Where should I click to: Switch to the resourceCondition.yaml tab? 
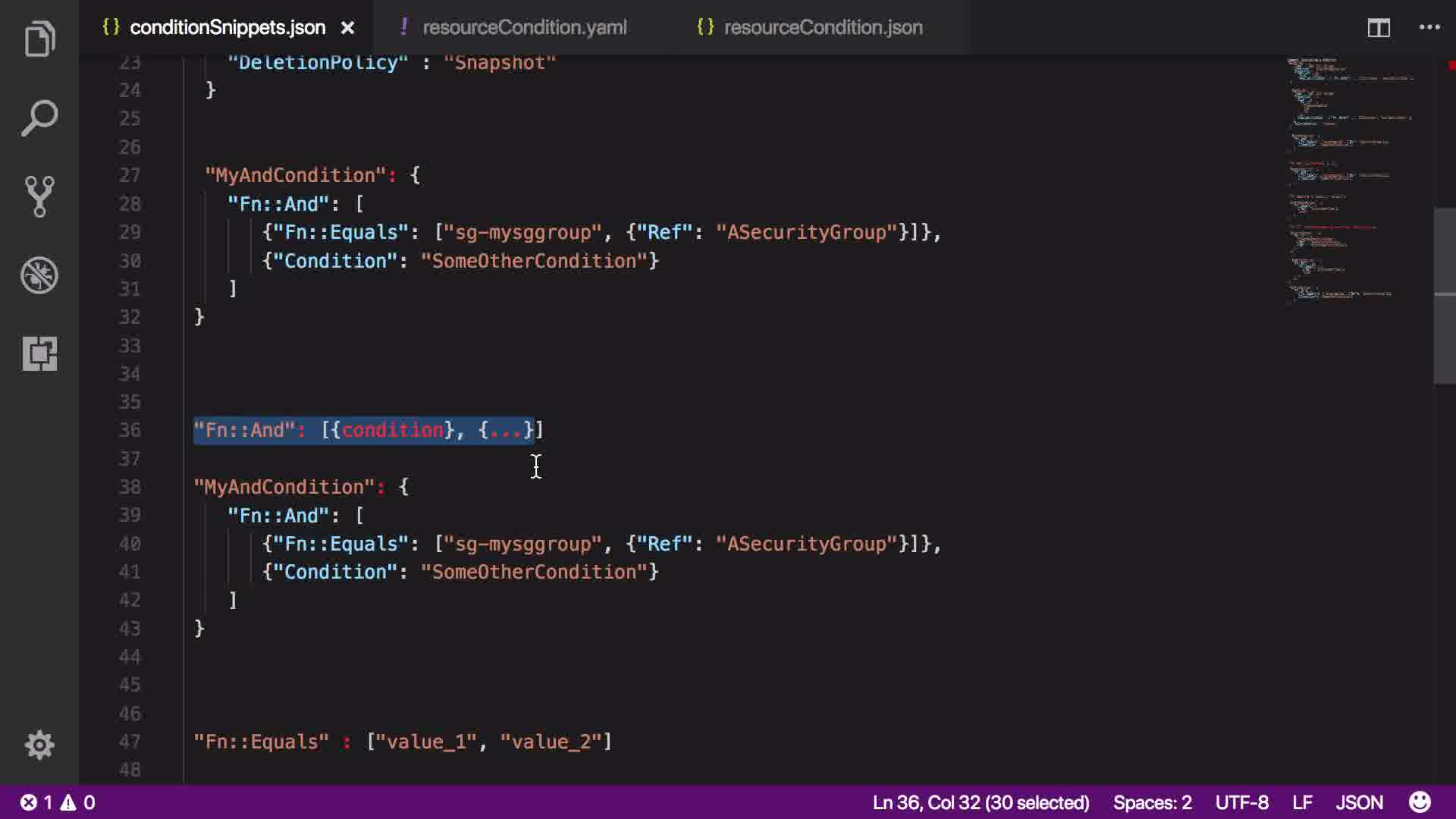pos(524,27)
